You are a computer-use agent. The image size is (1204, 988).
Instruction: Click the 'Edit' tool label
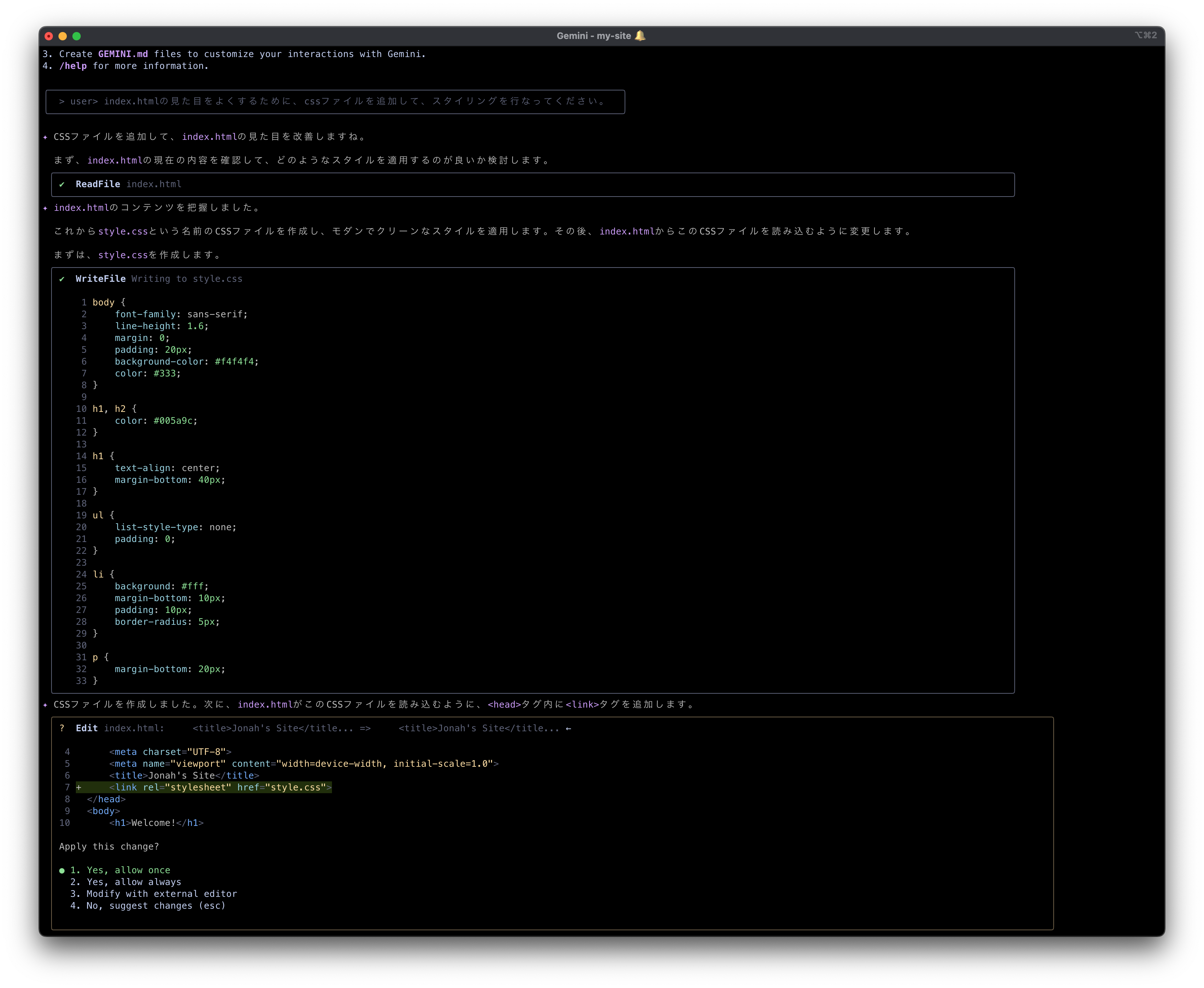pos(87,728)
